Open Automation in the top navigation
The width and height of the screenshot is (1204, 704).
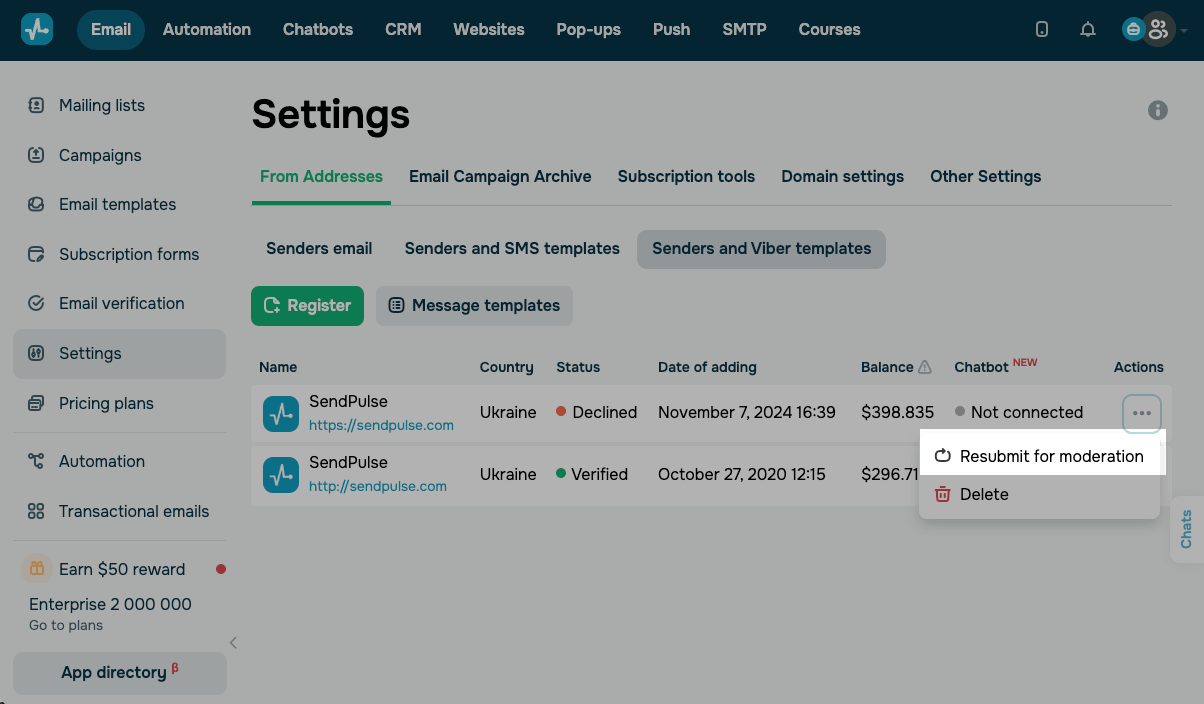point(207,30)
